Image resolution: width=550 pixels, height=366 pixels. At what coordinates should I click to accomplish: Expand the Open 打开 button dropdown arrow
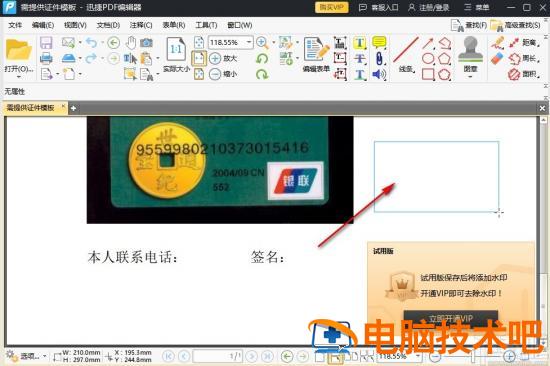(x=19, y=77)
